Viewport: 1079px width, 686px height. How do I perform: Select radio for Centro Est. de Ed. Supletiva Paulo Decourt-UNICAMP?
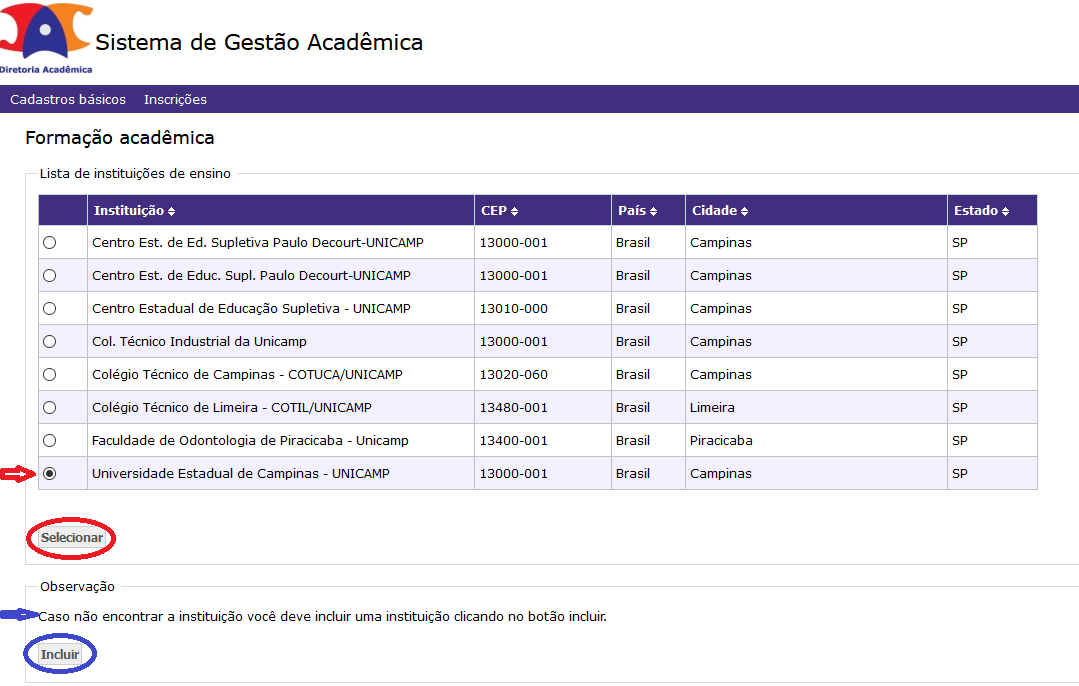click(x=50, y=243)
